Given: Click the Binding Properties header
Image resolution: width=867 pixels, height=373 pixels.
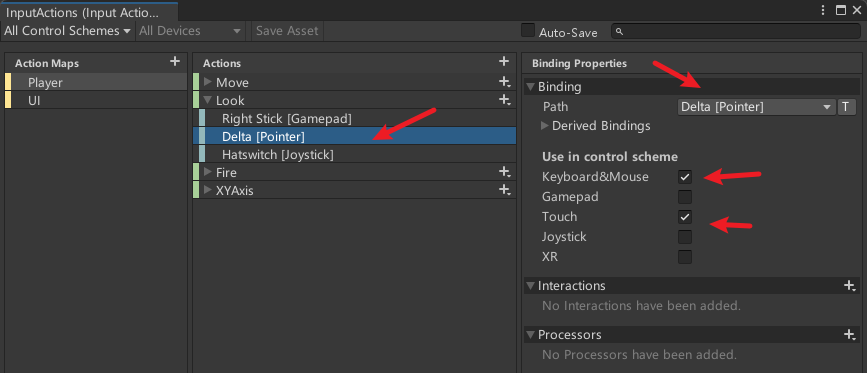Looking at the screenshot, I should click(x=579, y=64).
